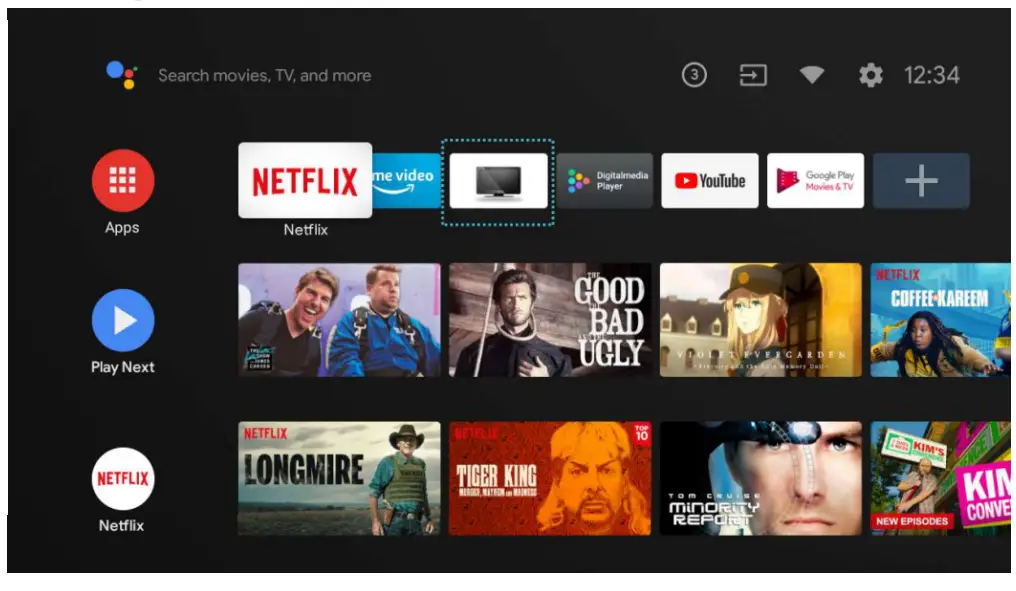Play the Tiger King thumbnail
This screenshot has width=1016, height=591.
coord(550,477)
